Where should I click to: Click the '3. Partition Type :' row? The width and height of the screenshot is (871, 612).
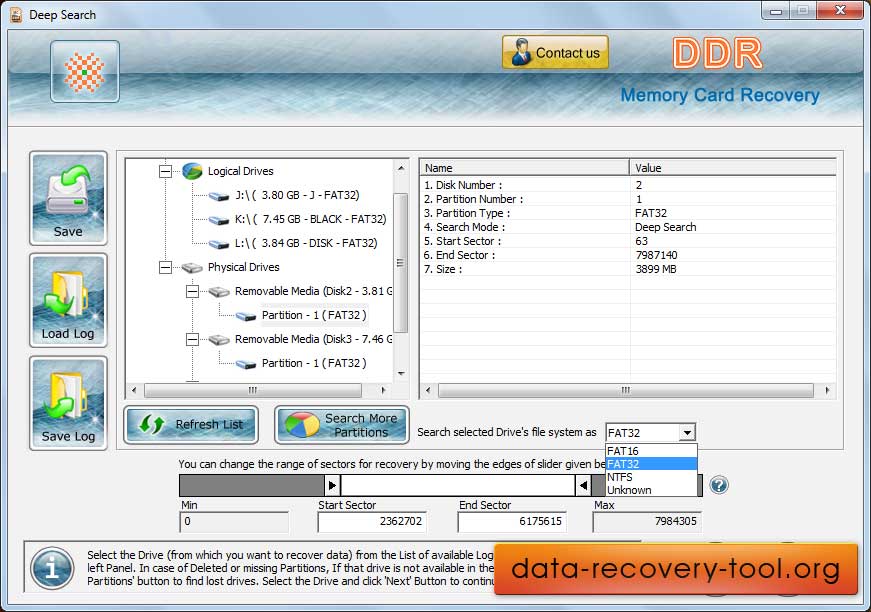[x=628, y=213]
